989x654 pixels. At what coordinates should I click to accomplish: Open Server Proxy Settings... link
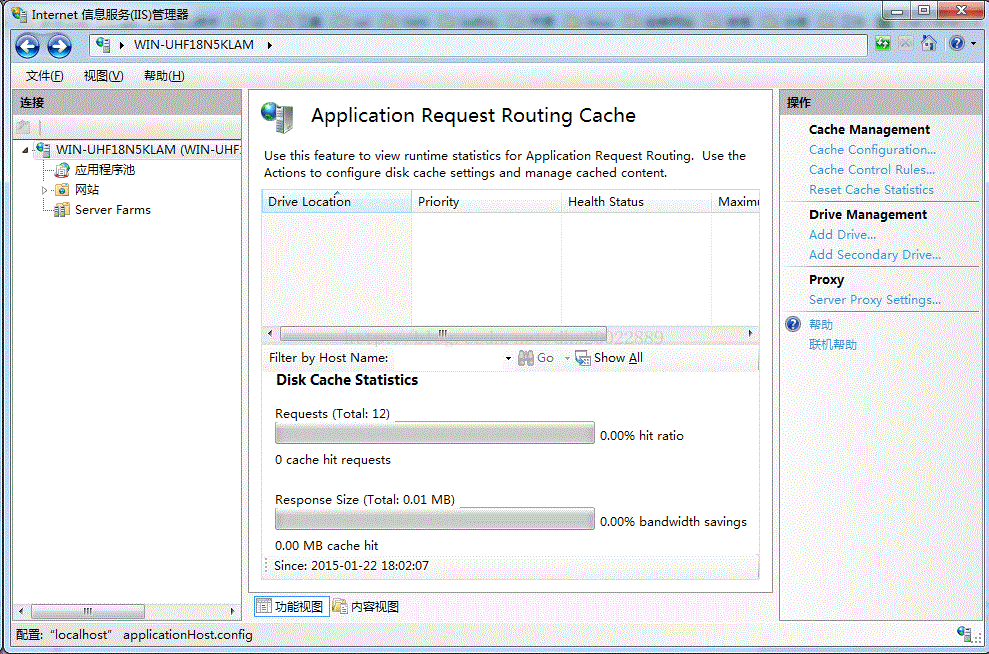coord(875,300)
